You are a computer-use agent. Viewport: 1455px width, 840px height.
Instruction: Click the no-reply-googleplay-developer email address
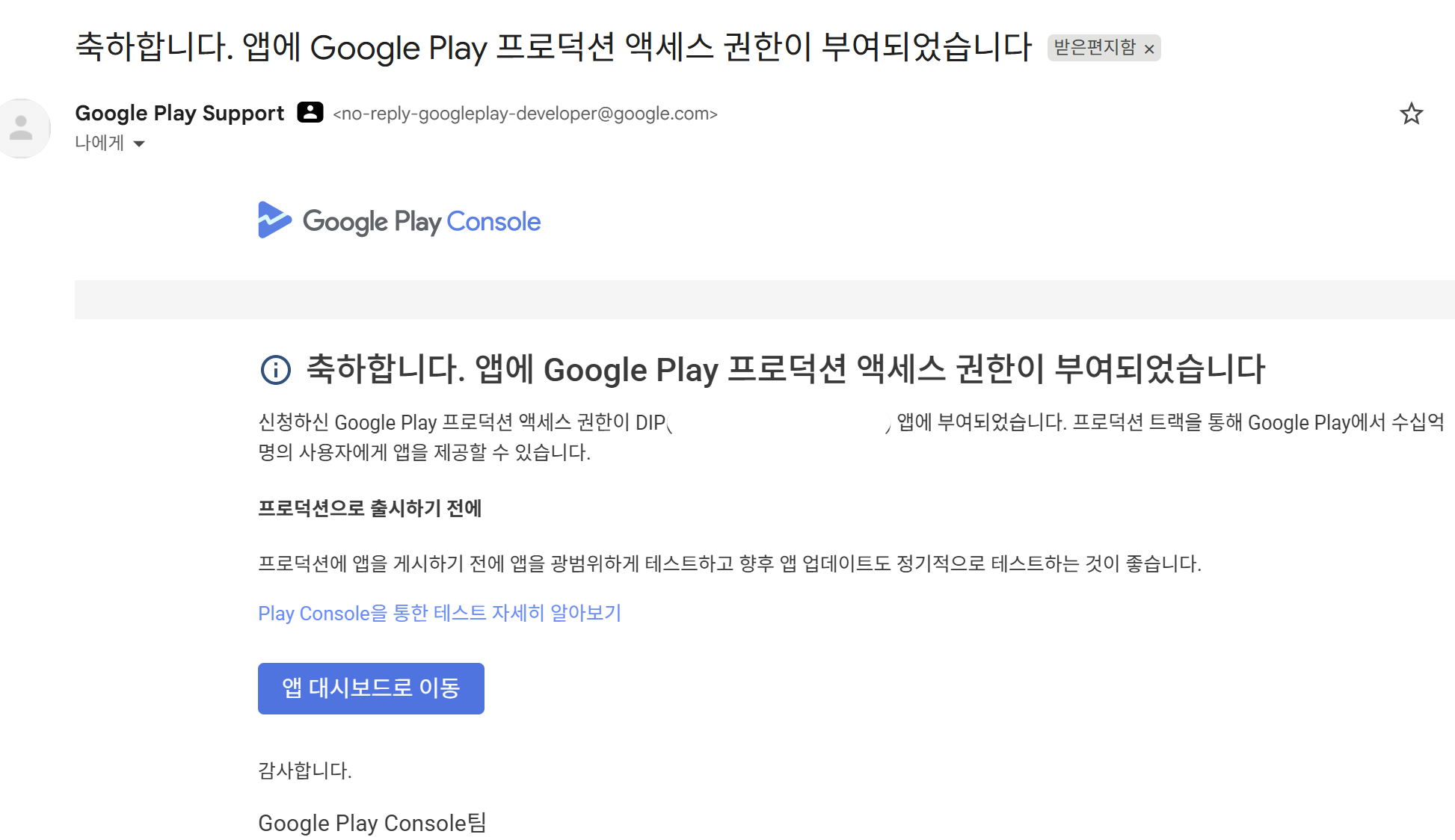(x=525, y=114)
